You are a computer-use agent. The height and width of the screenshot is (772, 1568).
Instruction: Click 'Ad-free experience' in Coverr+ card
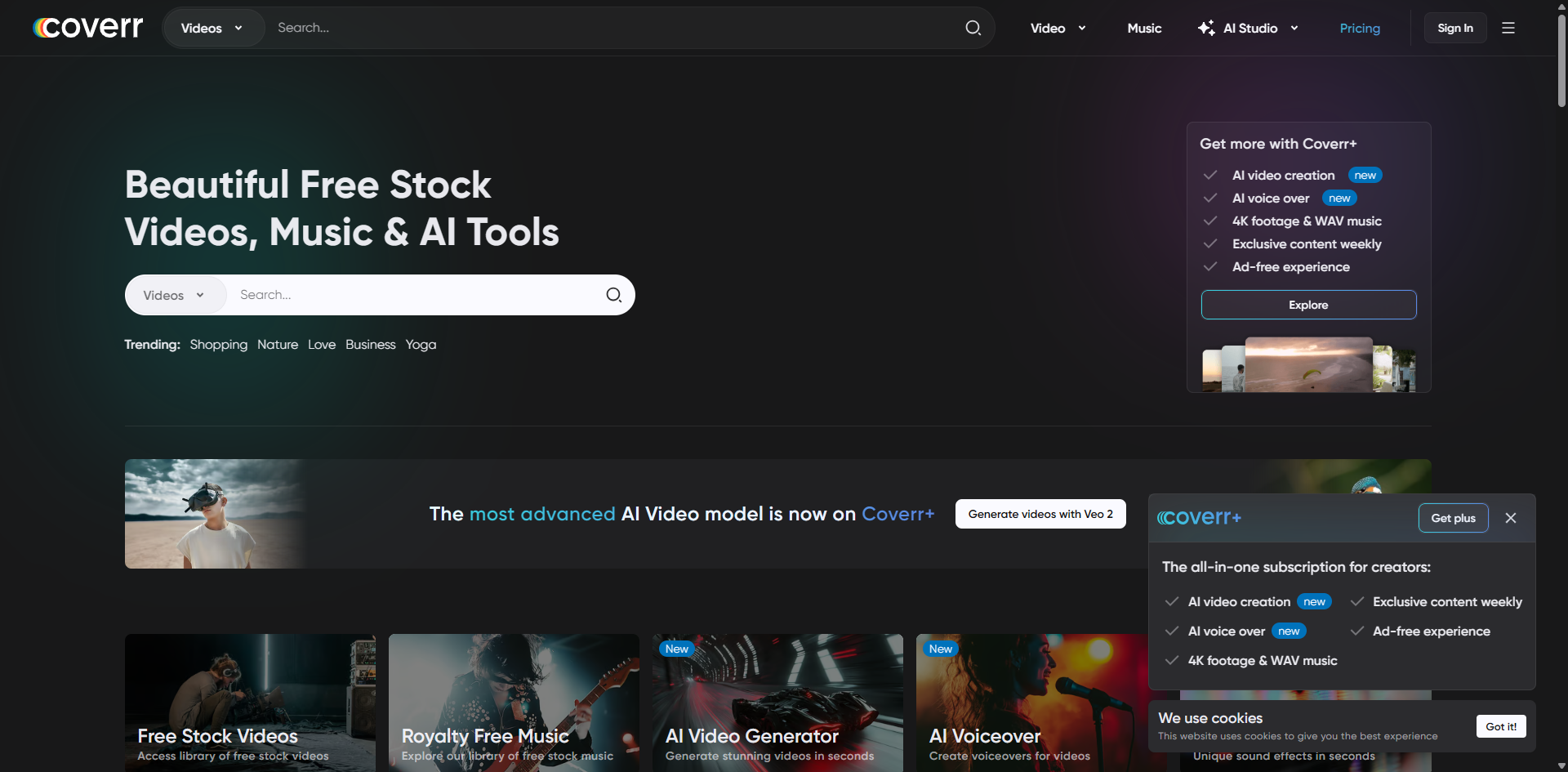click(1291, 267)
